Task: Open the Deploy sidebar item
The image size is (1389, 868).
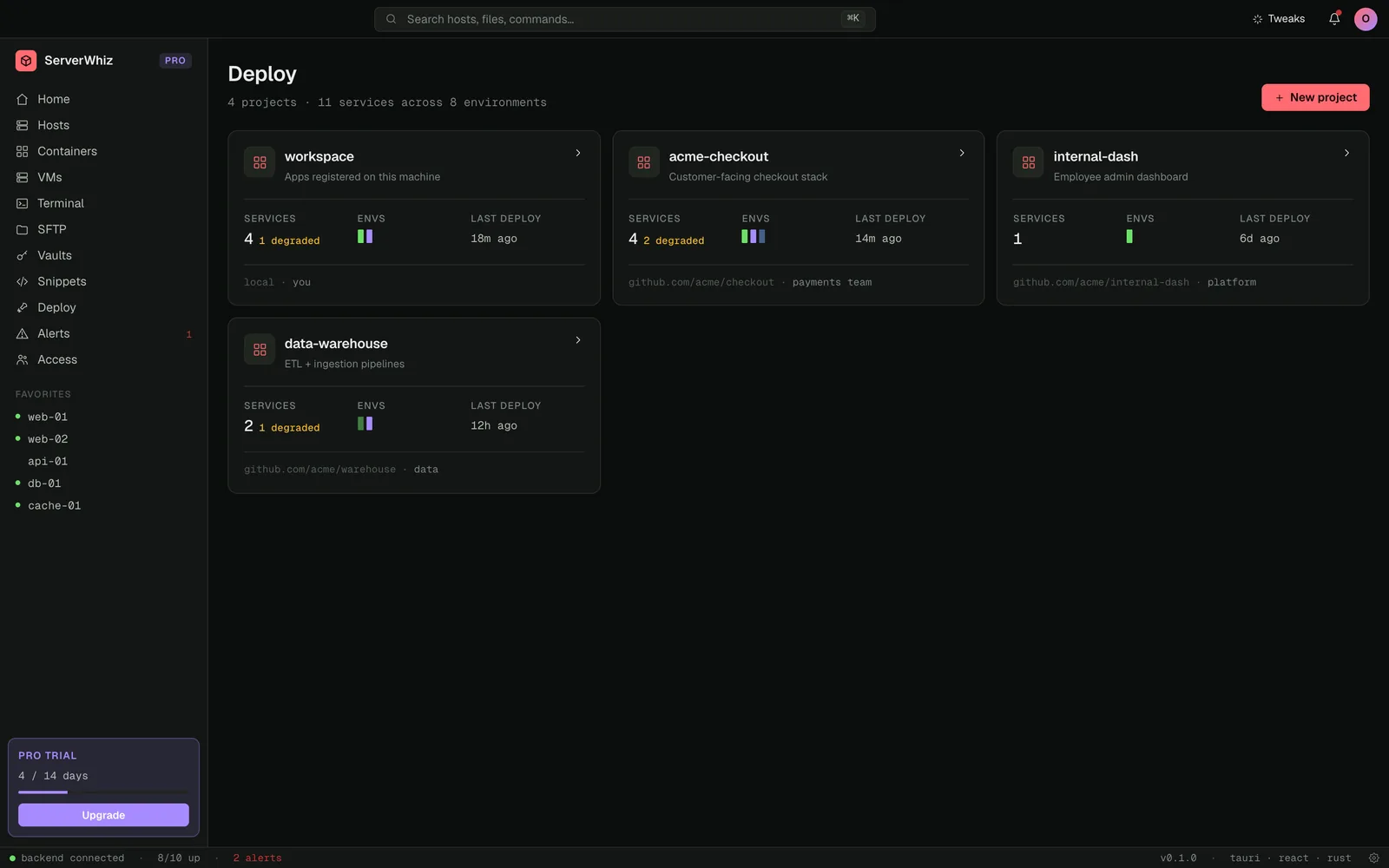Action: pyautogui.click(x=103, y=307)
